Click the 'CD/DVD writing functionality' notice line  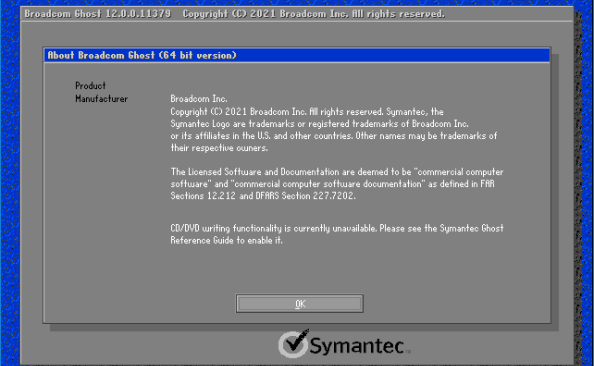[x=337, y=228]
